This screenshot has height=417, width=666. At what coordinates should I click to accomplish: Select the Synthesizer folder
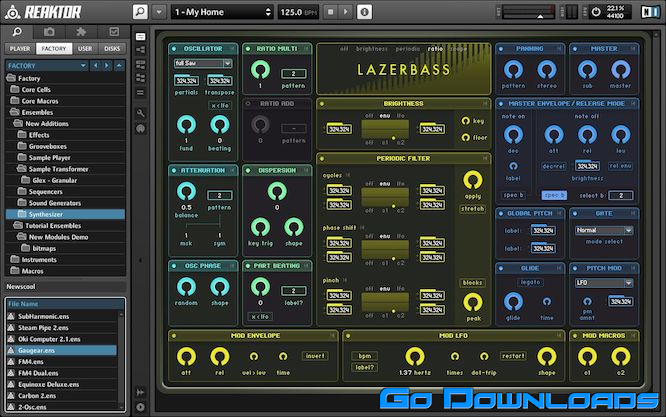[65, 214]
